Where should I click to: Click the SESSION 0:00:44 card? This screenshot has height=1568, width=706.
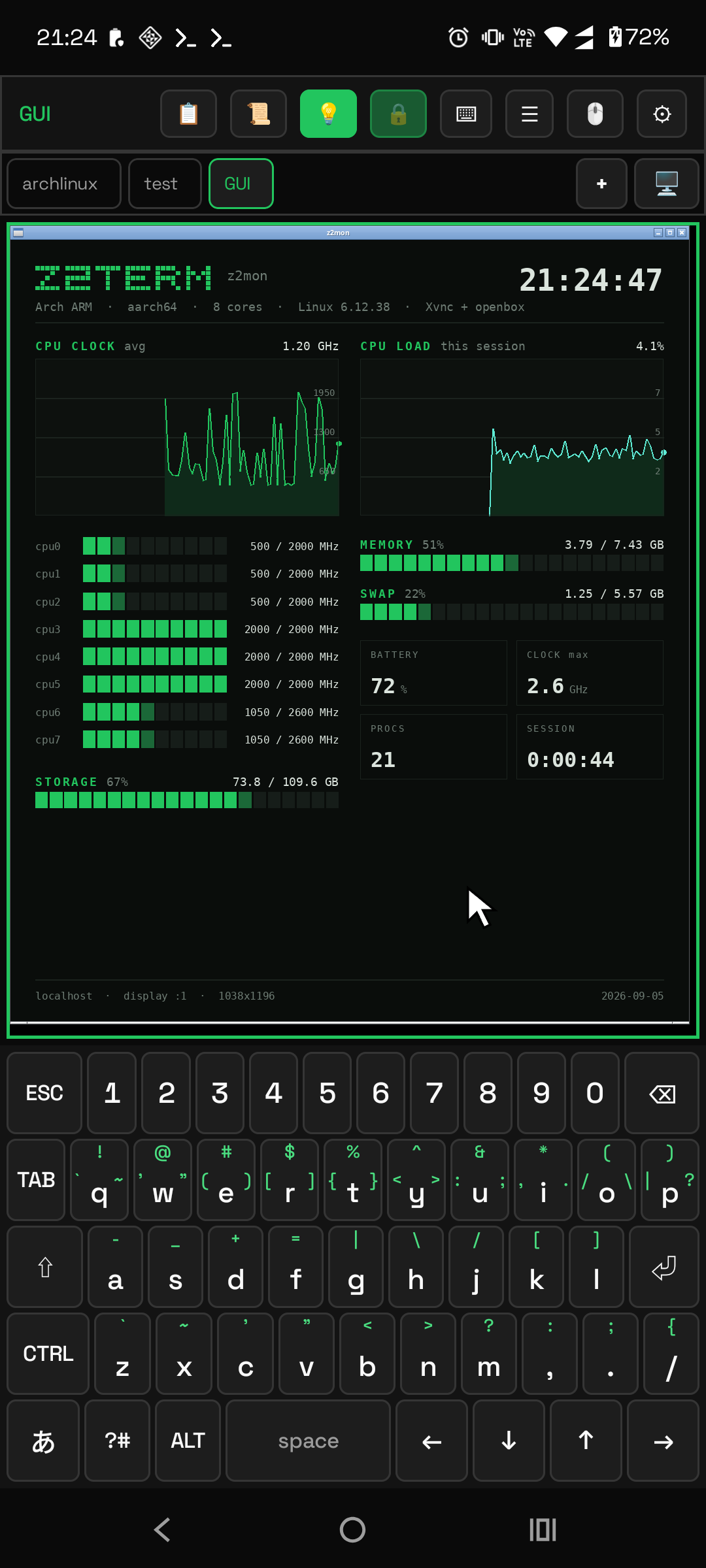pos(590,747)
